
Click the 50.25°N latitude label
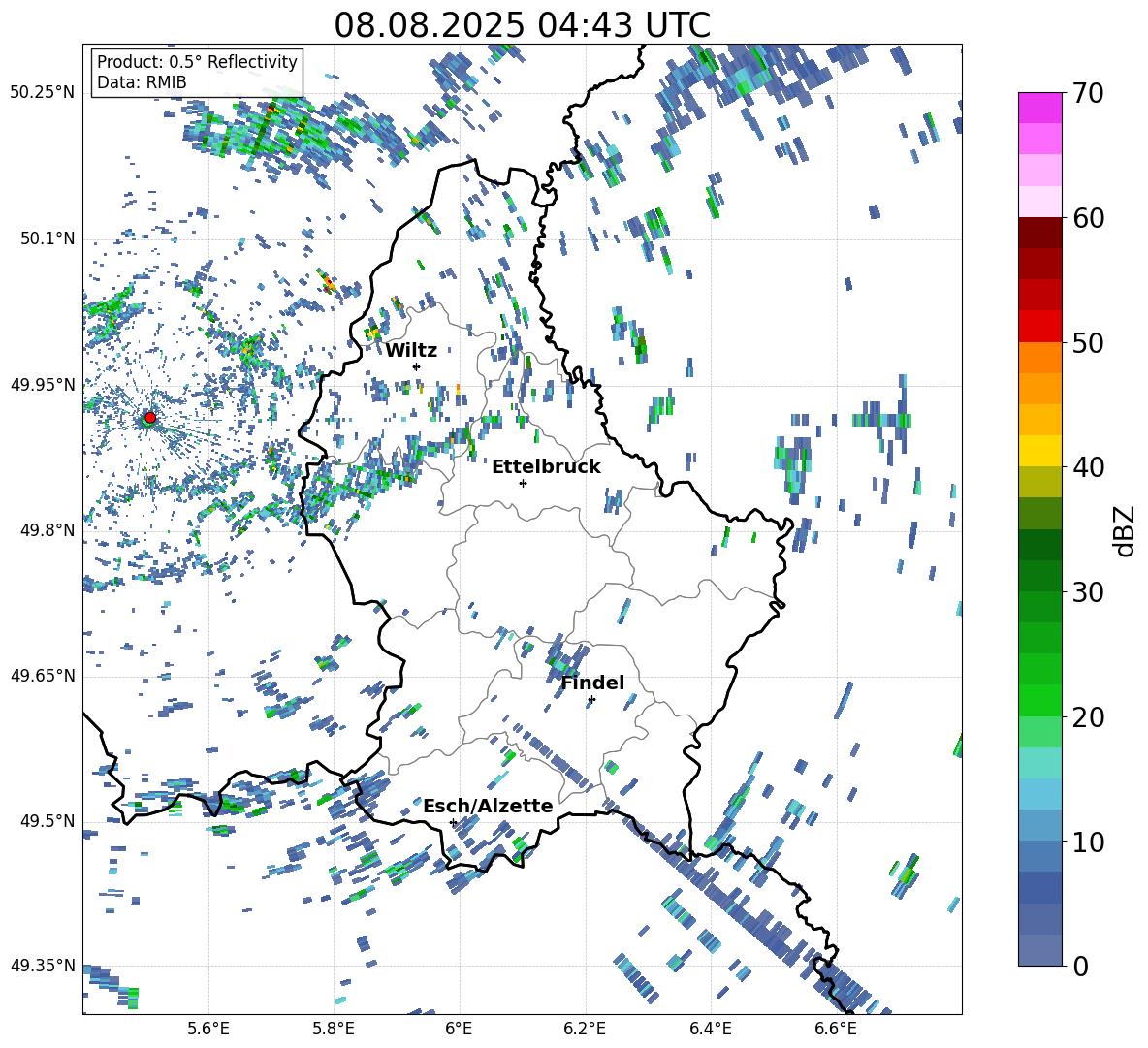[43, 93]
